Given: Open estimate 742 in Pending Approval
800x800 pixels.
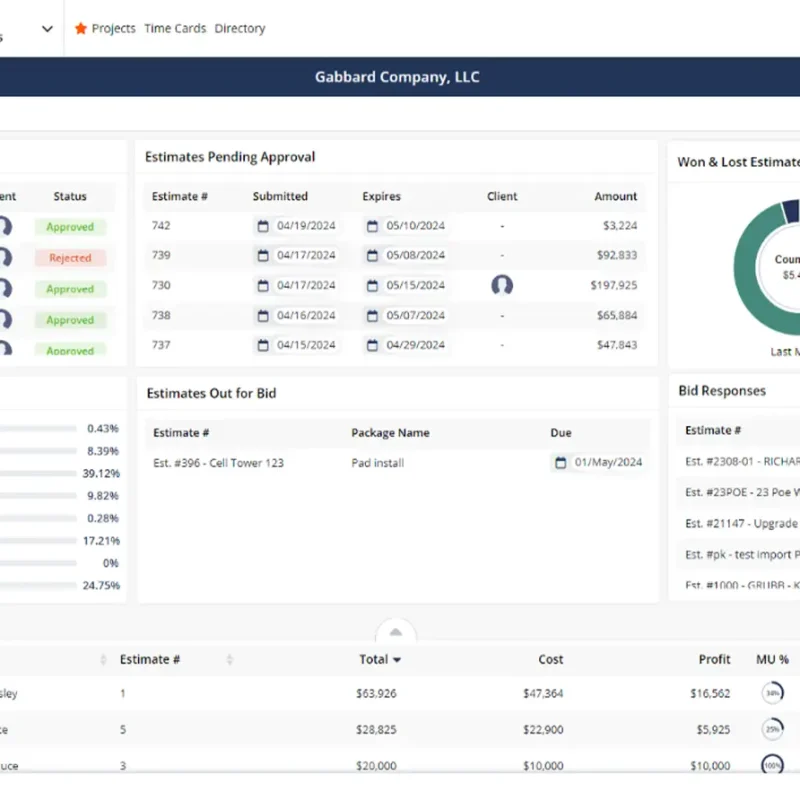Looking at the screenshot, I should [x=161, y=226].
